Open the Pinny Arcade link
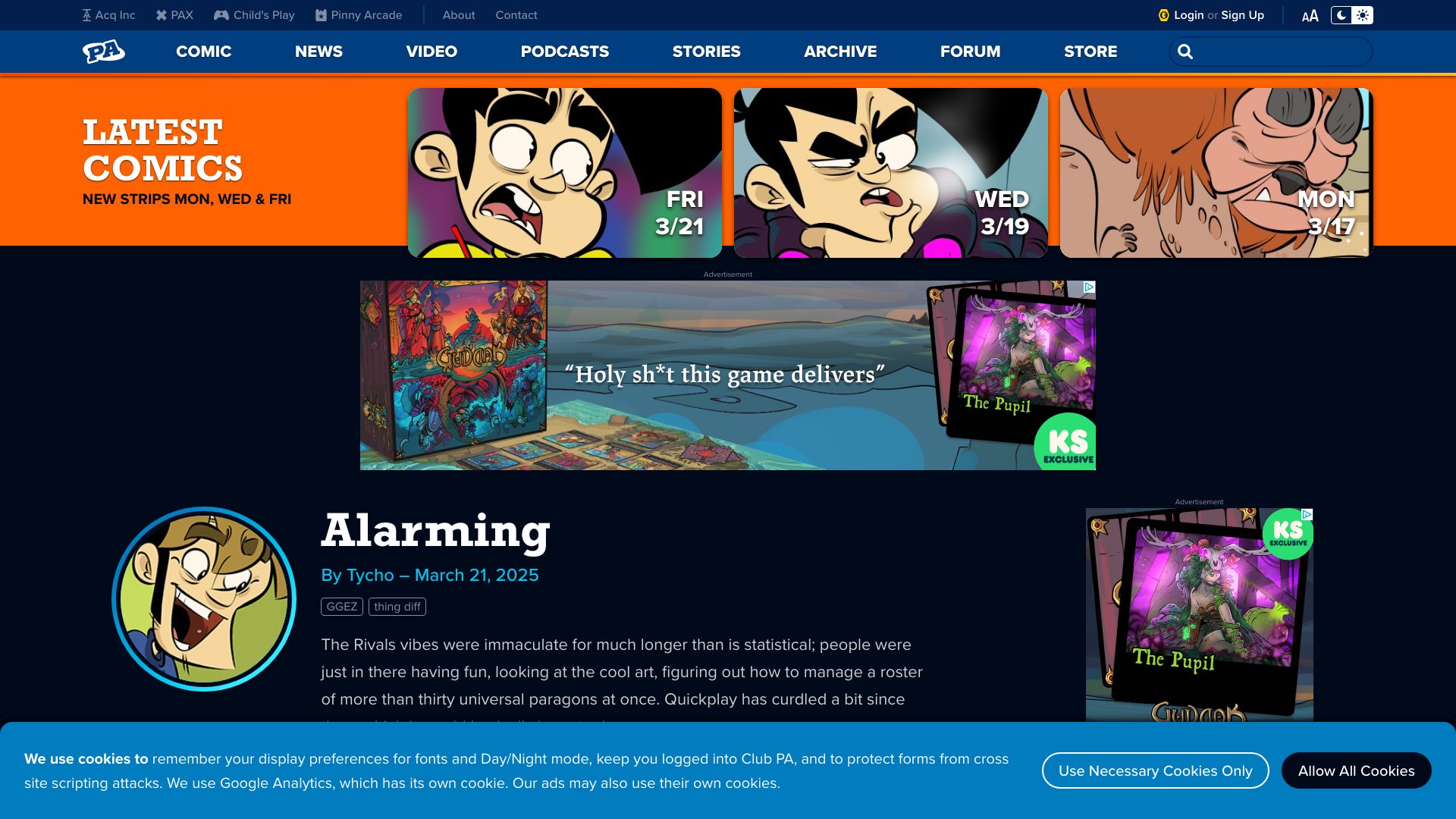 359,15
